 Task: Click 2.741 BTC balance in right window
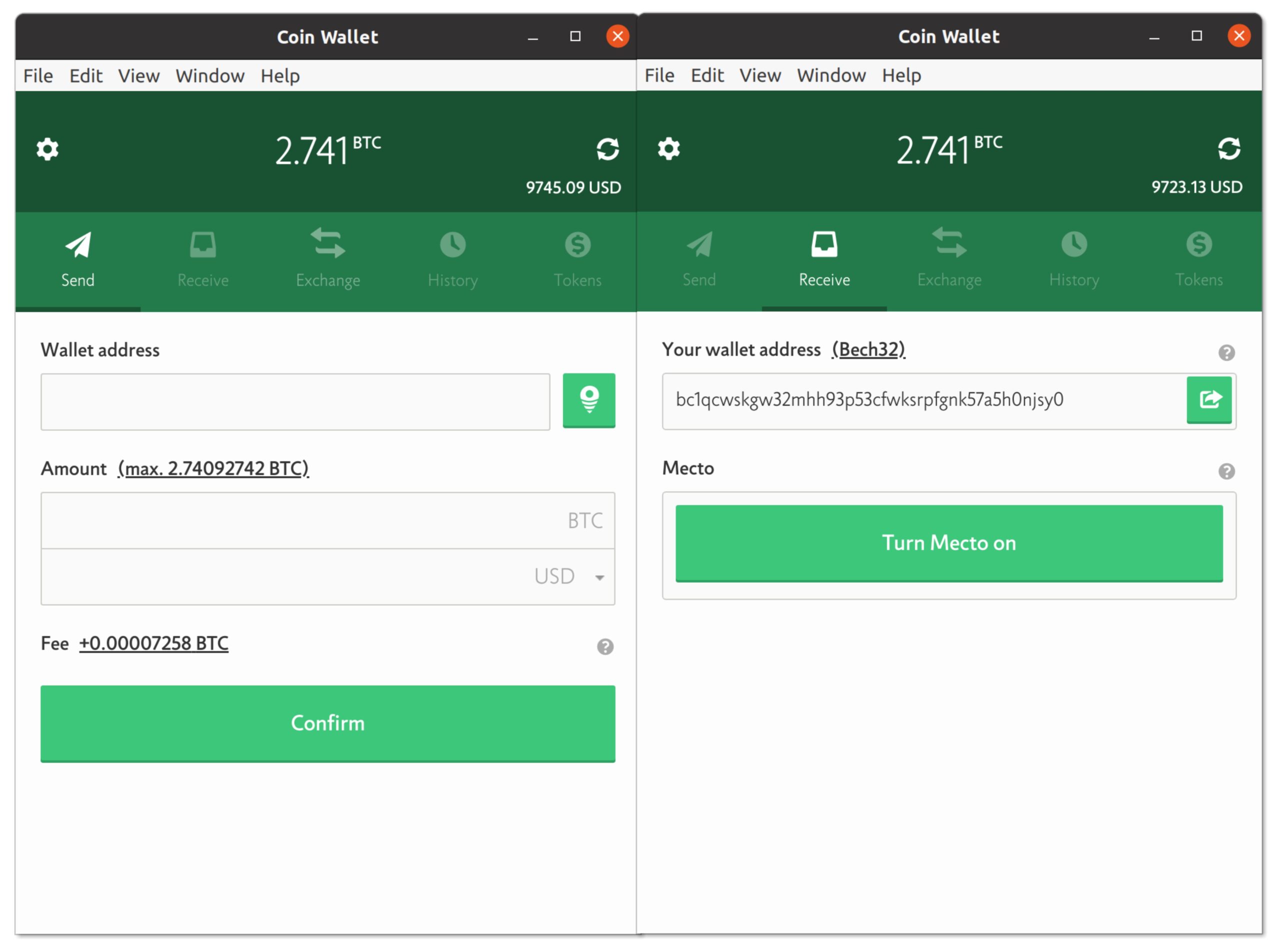pyautogui.click(x=949, y=150)
